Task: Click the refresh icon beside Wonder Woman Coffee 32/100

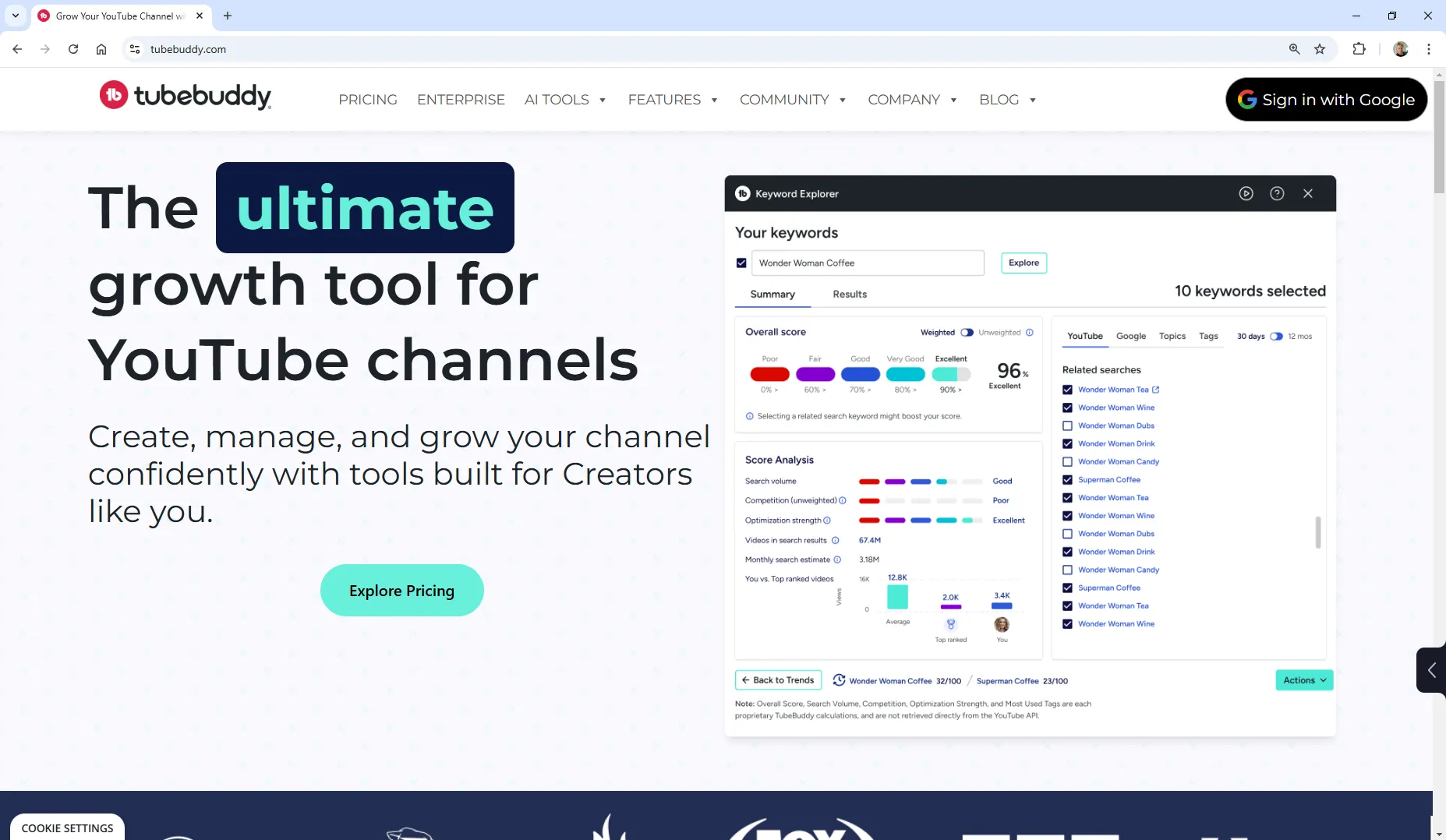Action: [x=839, y=680]
